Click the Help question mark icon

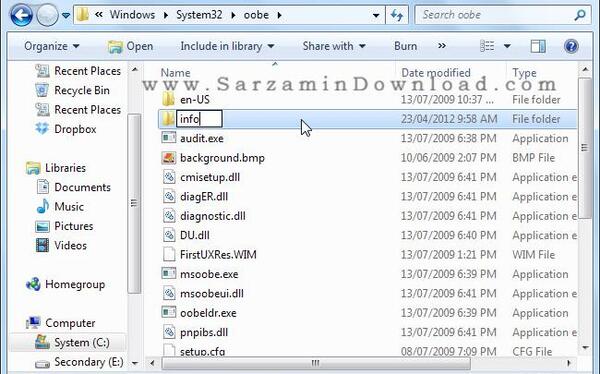571,46
